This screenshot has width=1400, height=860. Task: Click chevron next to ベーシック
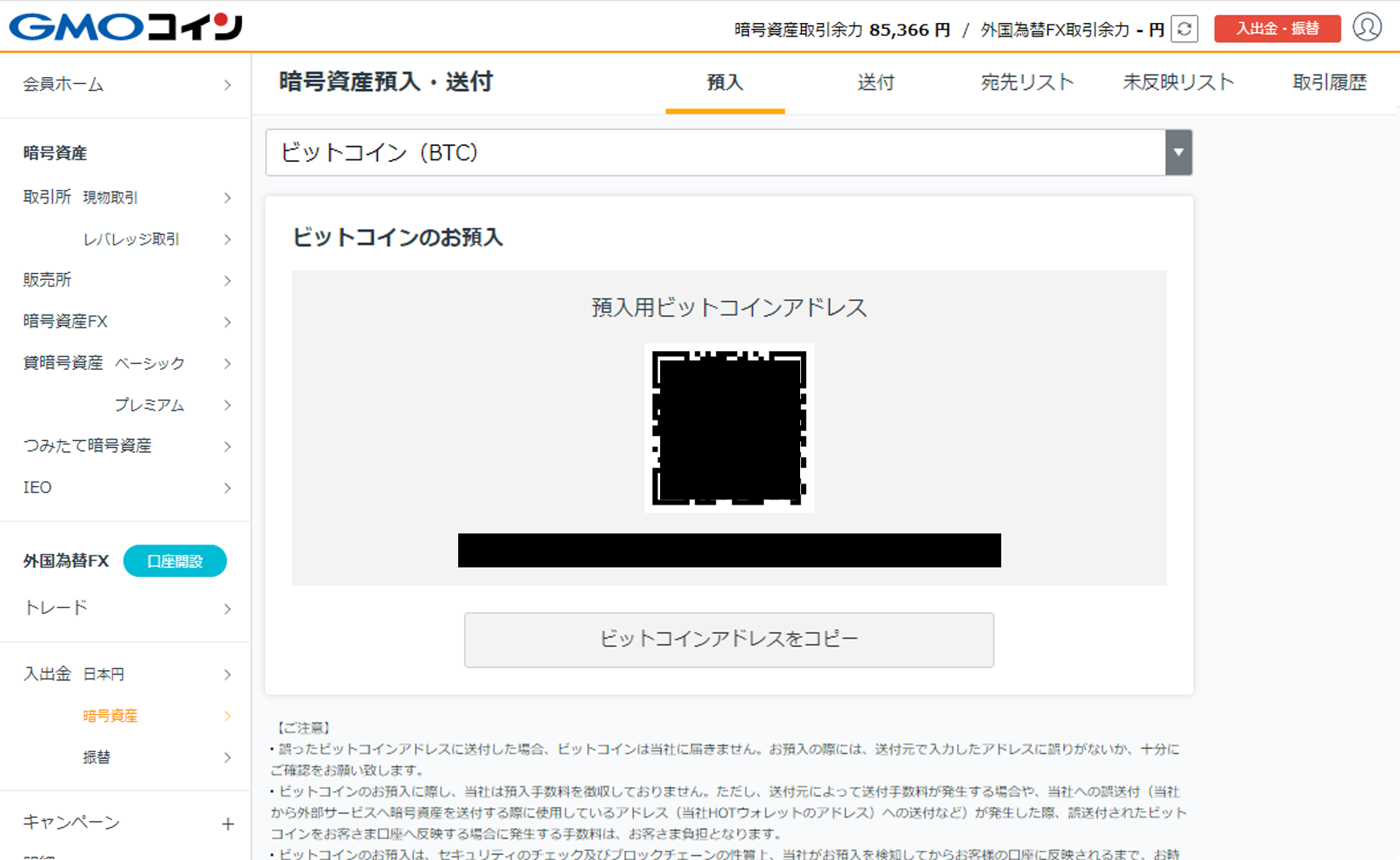(x=227, y=364)
